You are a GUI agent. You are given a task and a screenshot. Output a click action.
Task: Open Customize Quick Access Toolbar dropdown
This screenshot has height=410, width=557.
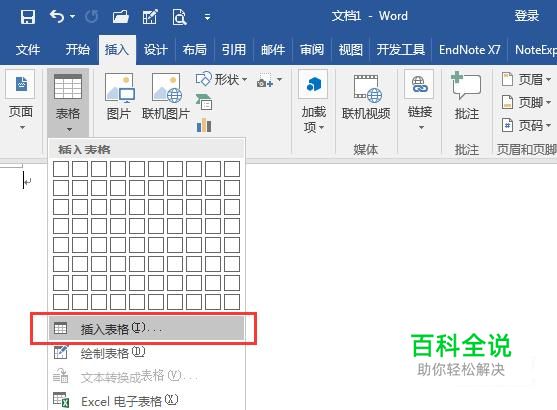click(x=207, y=17)
